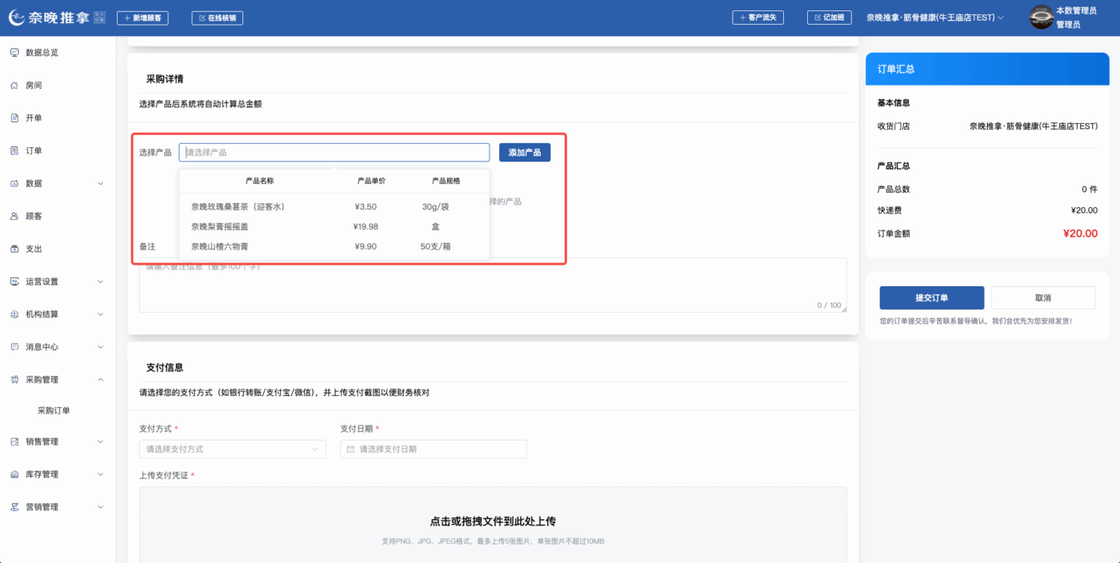Click the ¥3.50 price cell
Screen dimensions: 1120x563
click(x=365, y=206)
